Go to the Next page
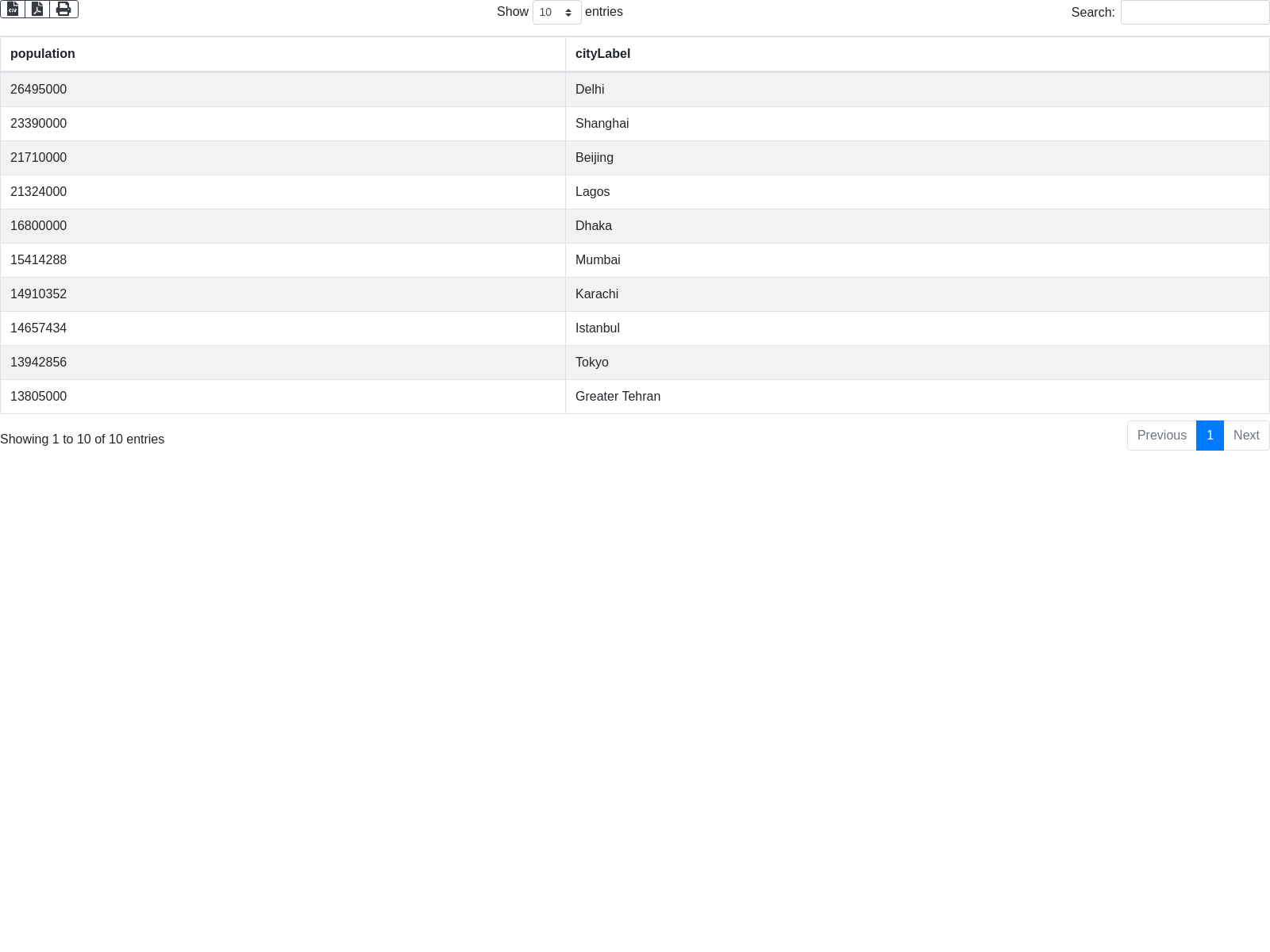This screenshot has height=952, width=1270. point(1246,436)
